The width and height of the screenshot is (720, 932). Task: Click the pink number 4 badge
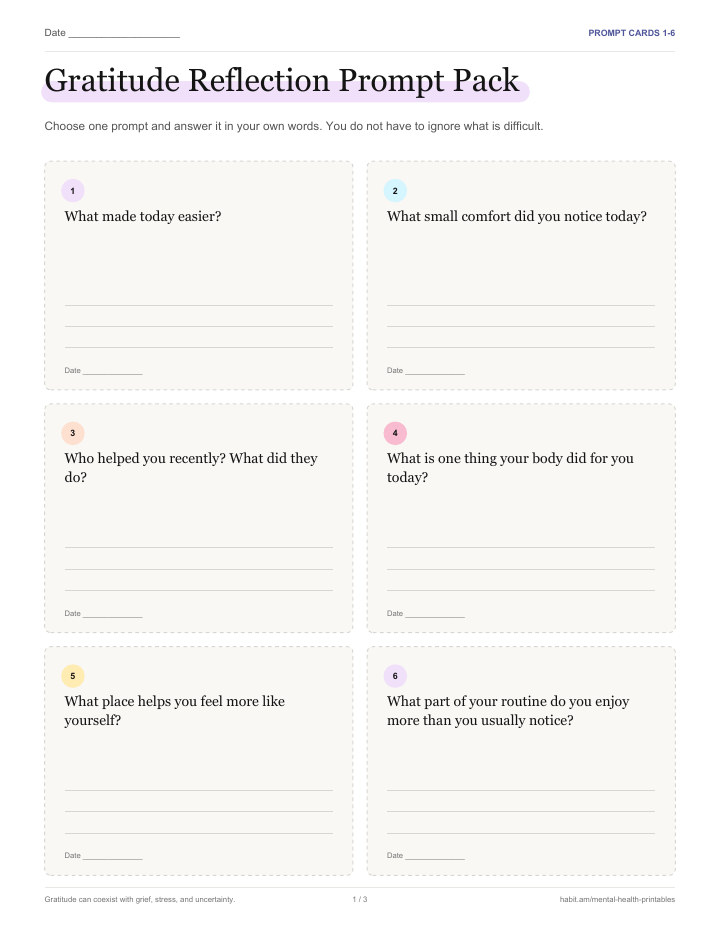click(x=395, y=433)
